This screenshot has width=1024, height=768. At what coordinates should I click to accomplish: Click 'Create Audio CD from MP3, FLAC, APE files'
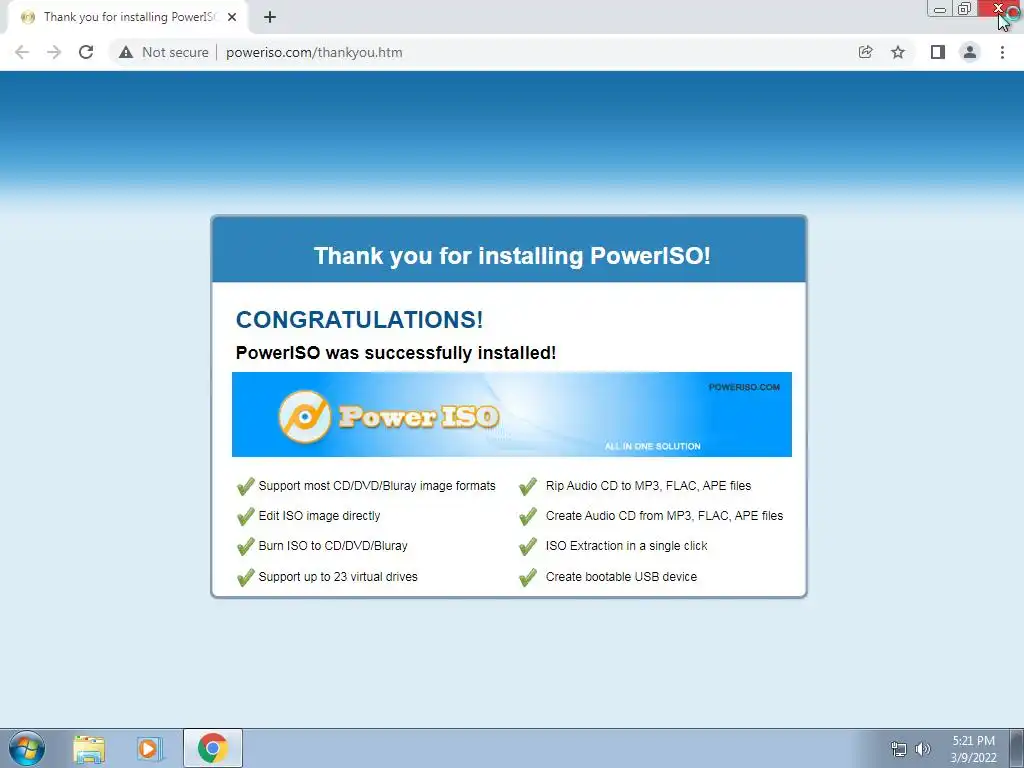point(664,515)
